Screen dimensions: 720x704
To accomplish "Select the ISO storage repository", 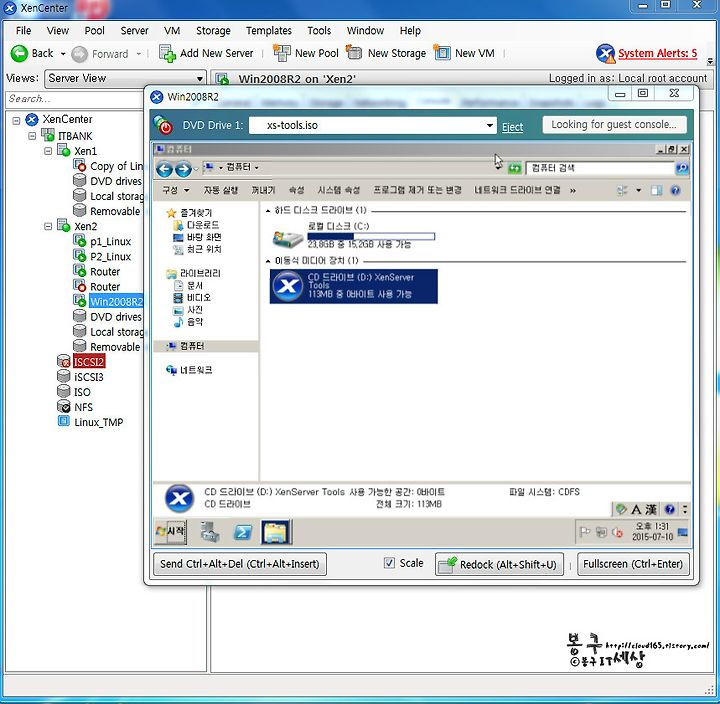I will 82,392.
